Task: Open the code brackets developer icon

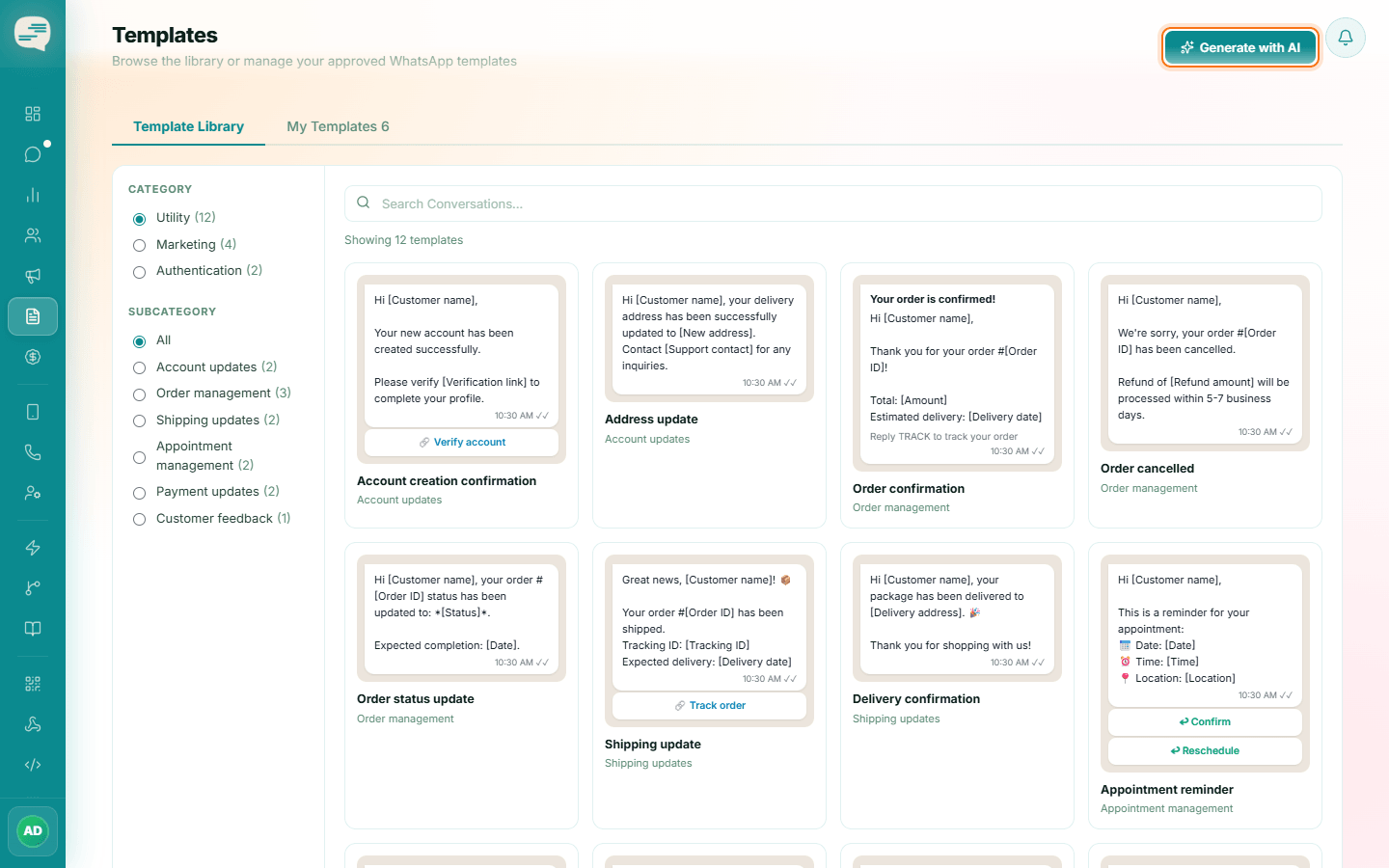Action: [x=33, y=765]
